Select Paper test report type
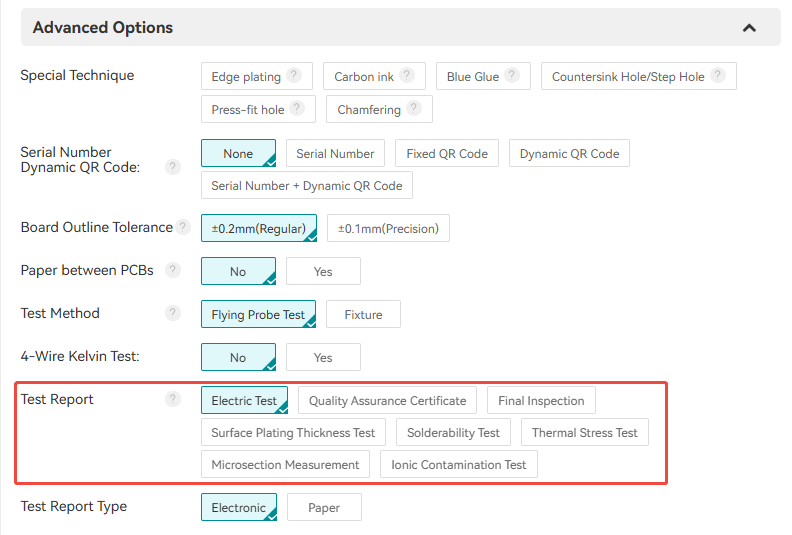This screenshot has height=535, width=792. click(x=324, y=507)
